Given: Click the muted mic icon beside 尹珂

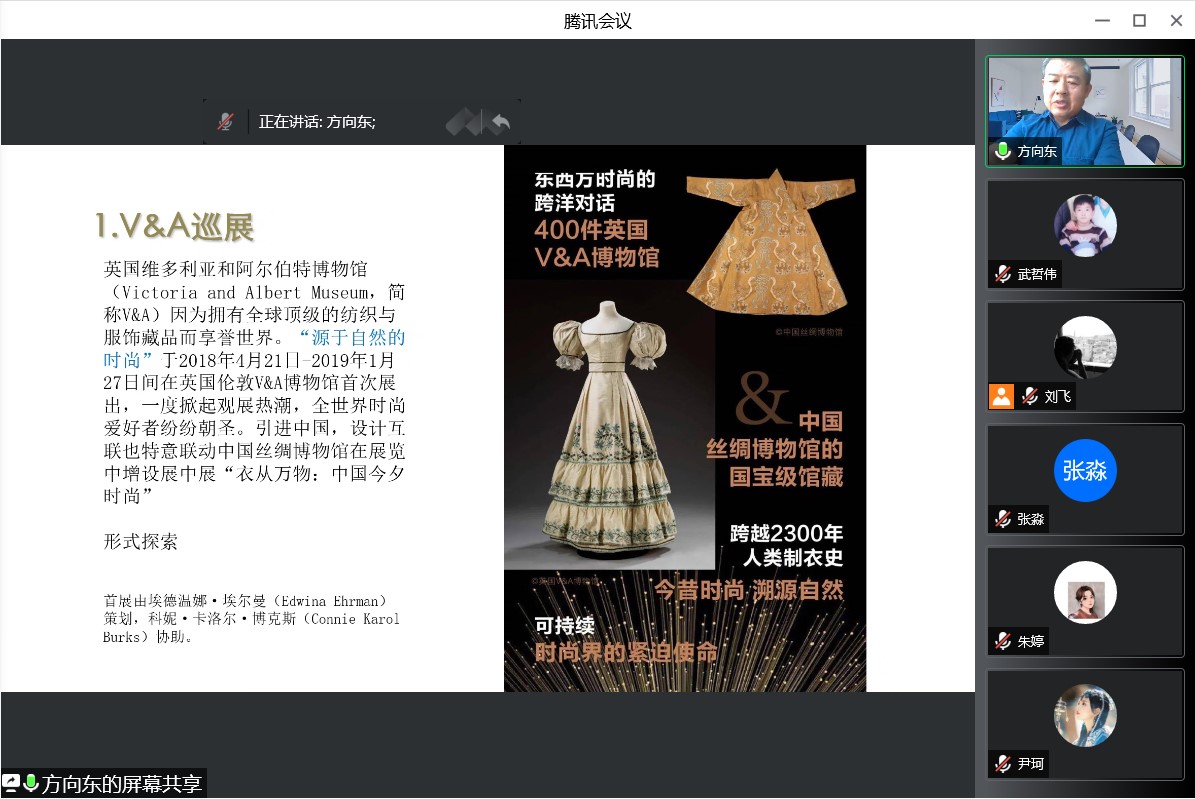Looking at the screenshot, I should click(x=1002, y=764).
